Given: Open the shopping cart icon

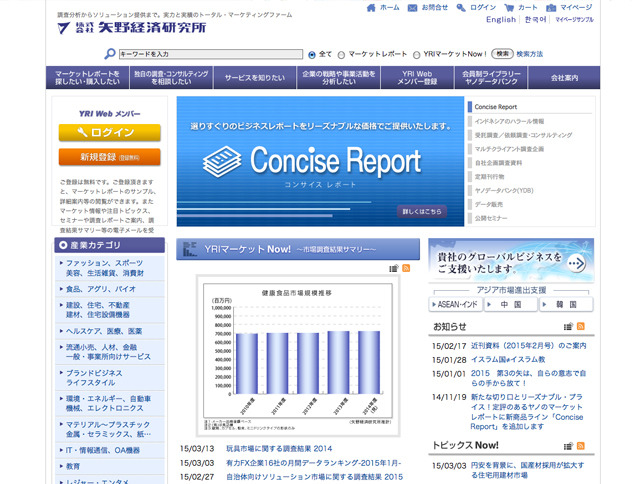Looking at the screenshot, I should tap(509, 7).
